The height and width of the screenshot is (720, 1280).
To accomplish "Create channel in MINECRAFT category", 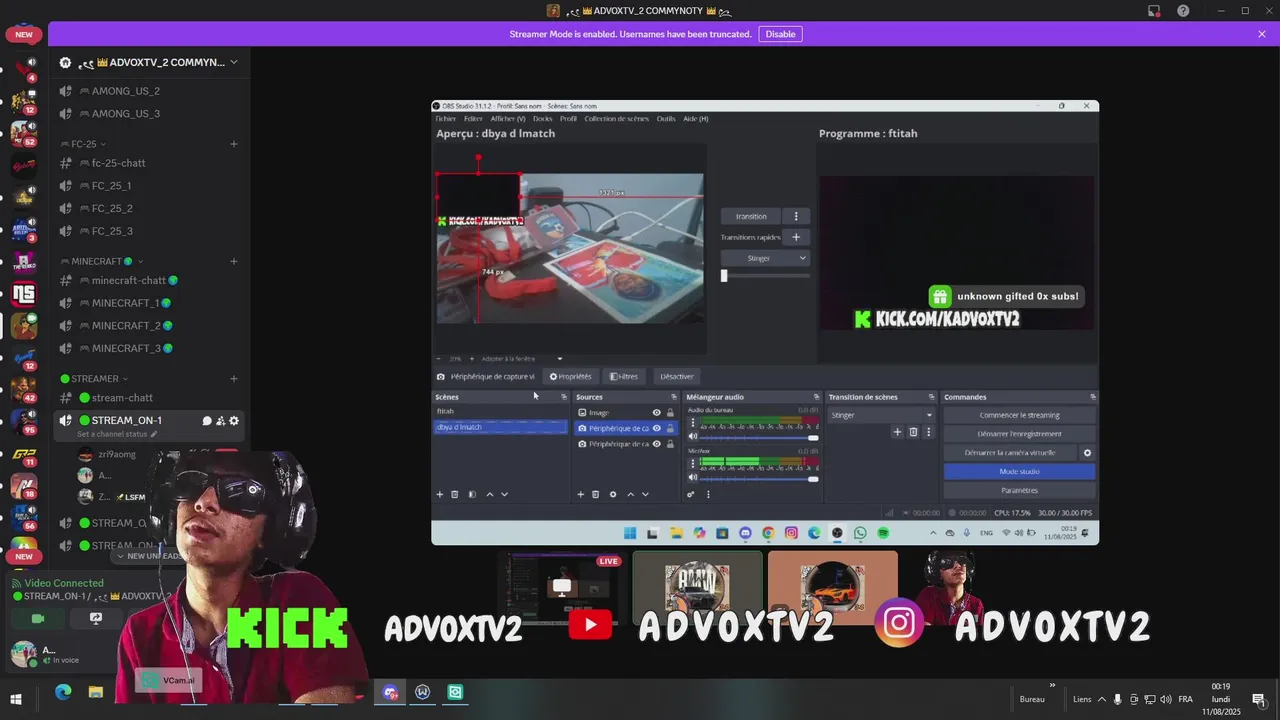I will (234, 261).
